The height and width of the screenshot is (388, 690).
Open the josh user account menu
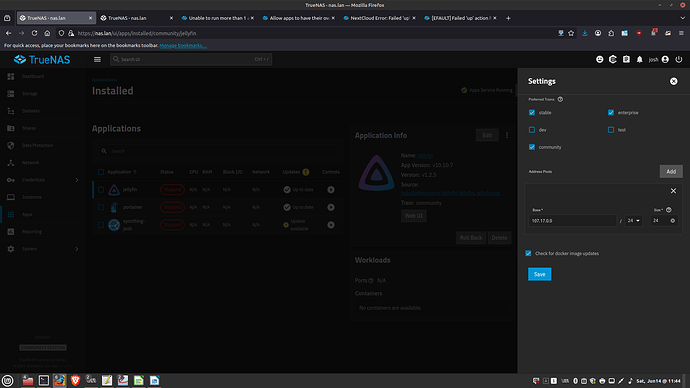[x=659, y=59]
